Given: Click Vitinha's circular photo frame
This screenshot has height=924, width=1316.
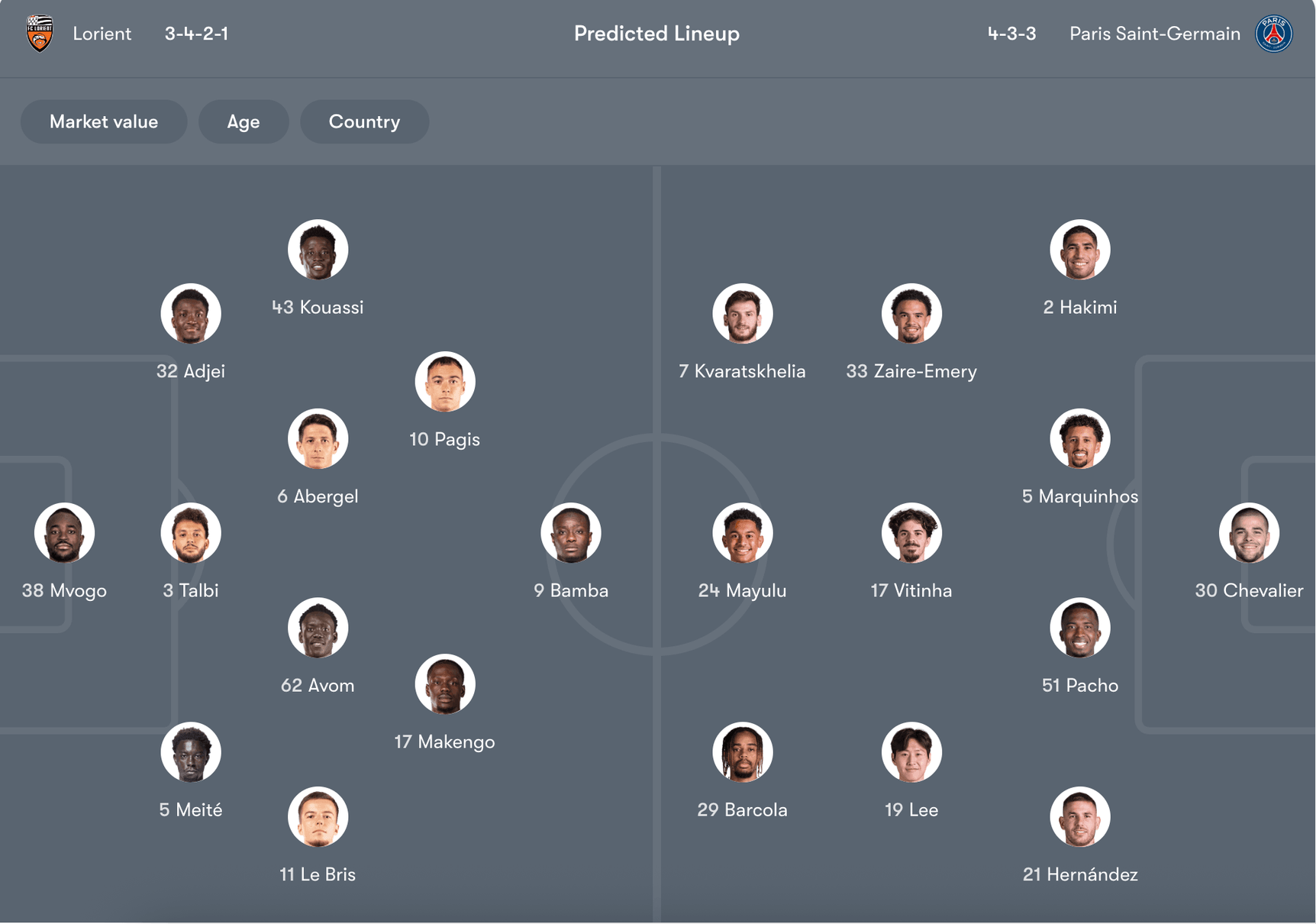Looking at the screenshot, I should pos(911,532).
